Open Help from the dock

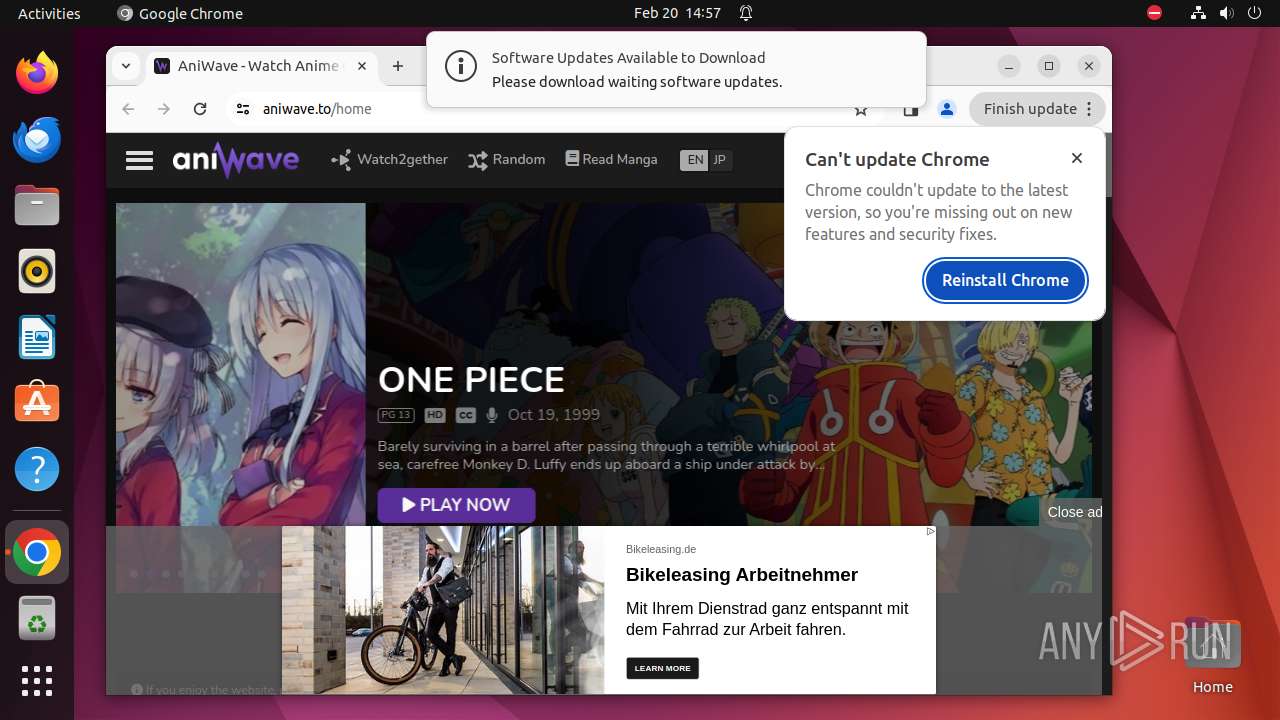(37, 469)
